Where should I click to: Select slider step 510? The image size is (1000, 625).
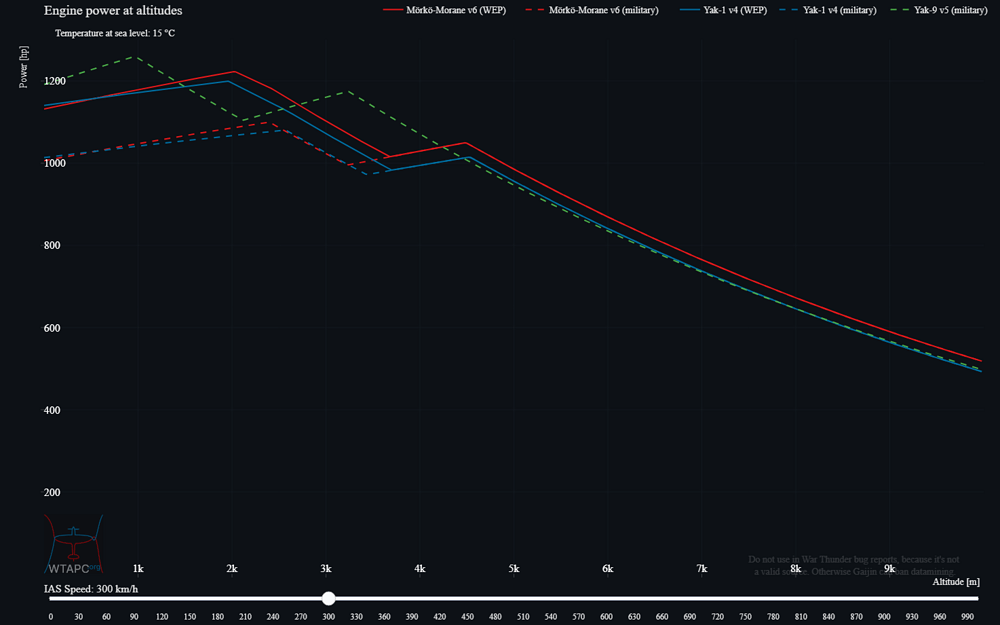click(x=523, y=617)
